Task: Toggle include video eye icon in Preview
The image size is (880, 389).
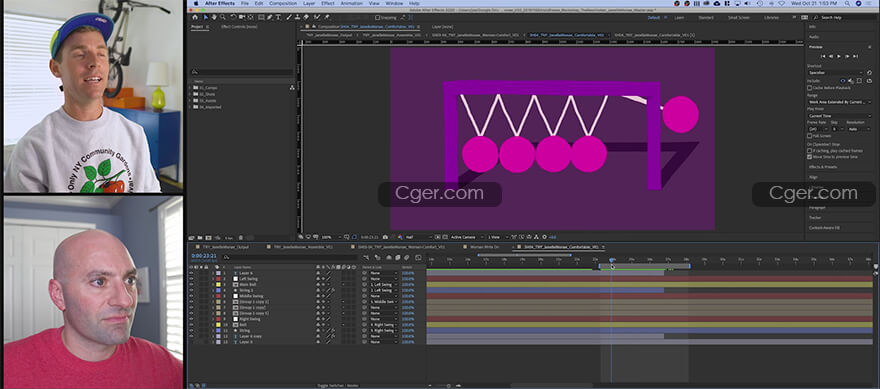Action: (x=843, y=81)
